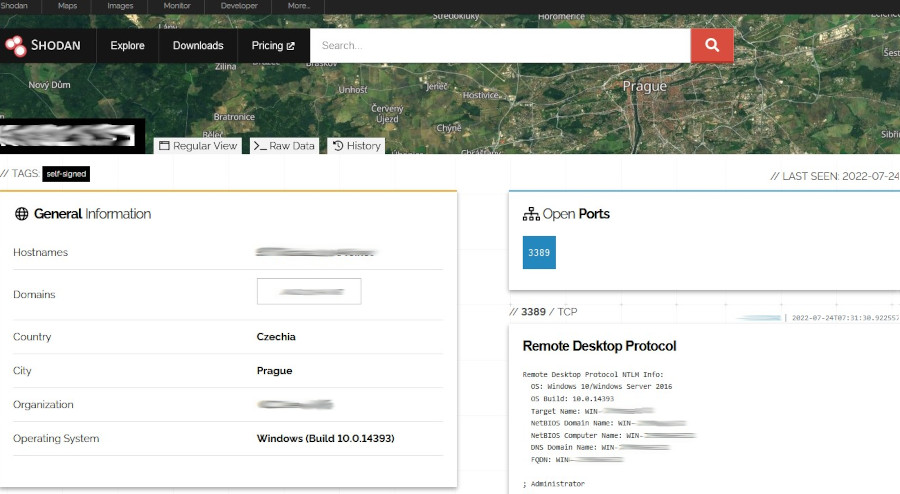Open Images in the top bar
The height and width of the screenshot is (494, 900).
point(120,6)
